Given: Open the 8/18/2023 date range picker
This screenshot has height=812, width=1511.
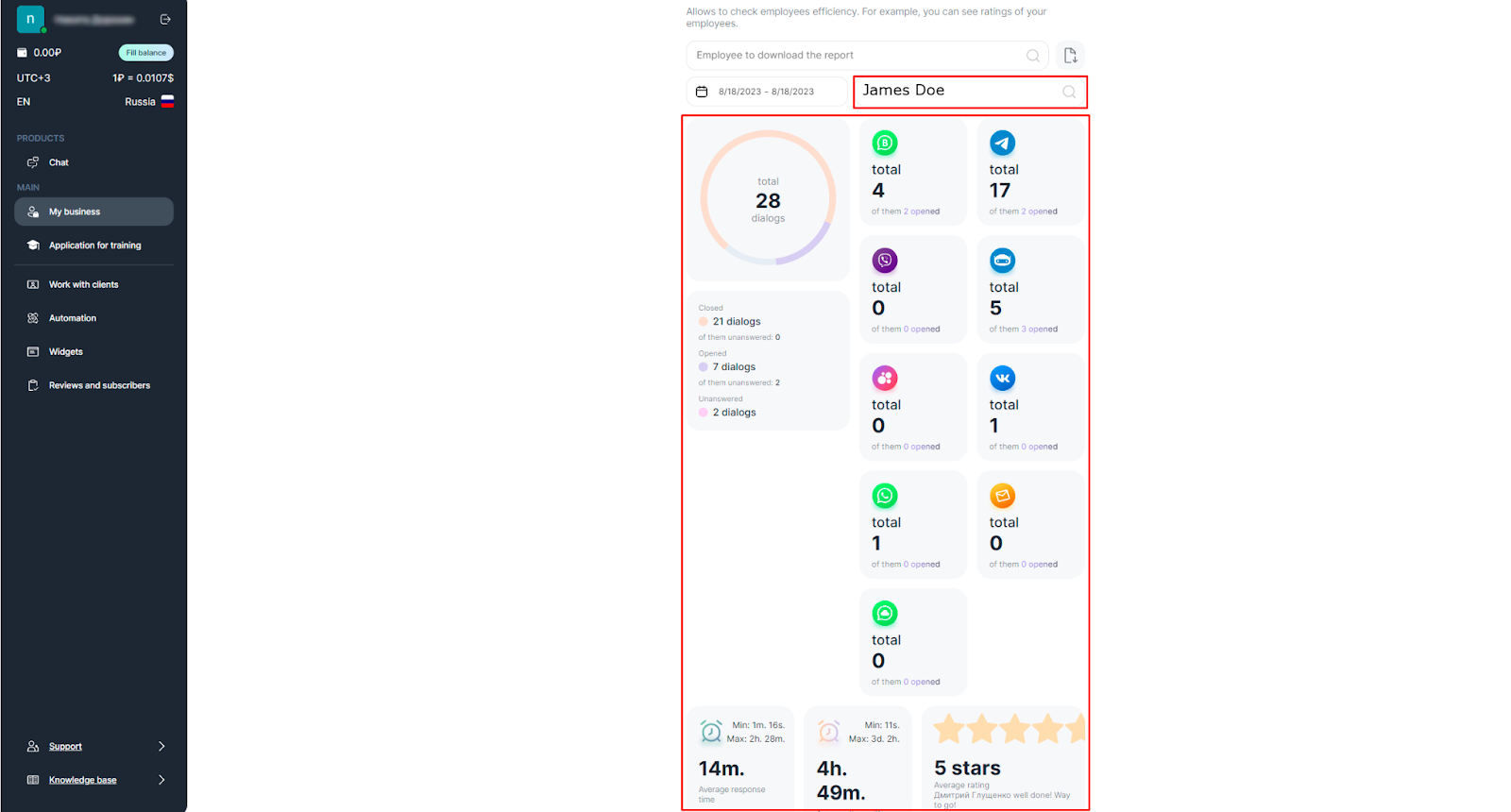Looking at the screenshot, I should pos(766,92).
